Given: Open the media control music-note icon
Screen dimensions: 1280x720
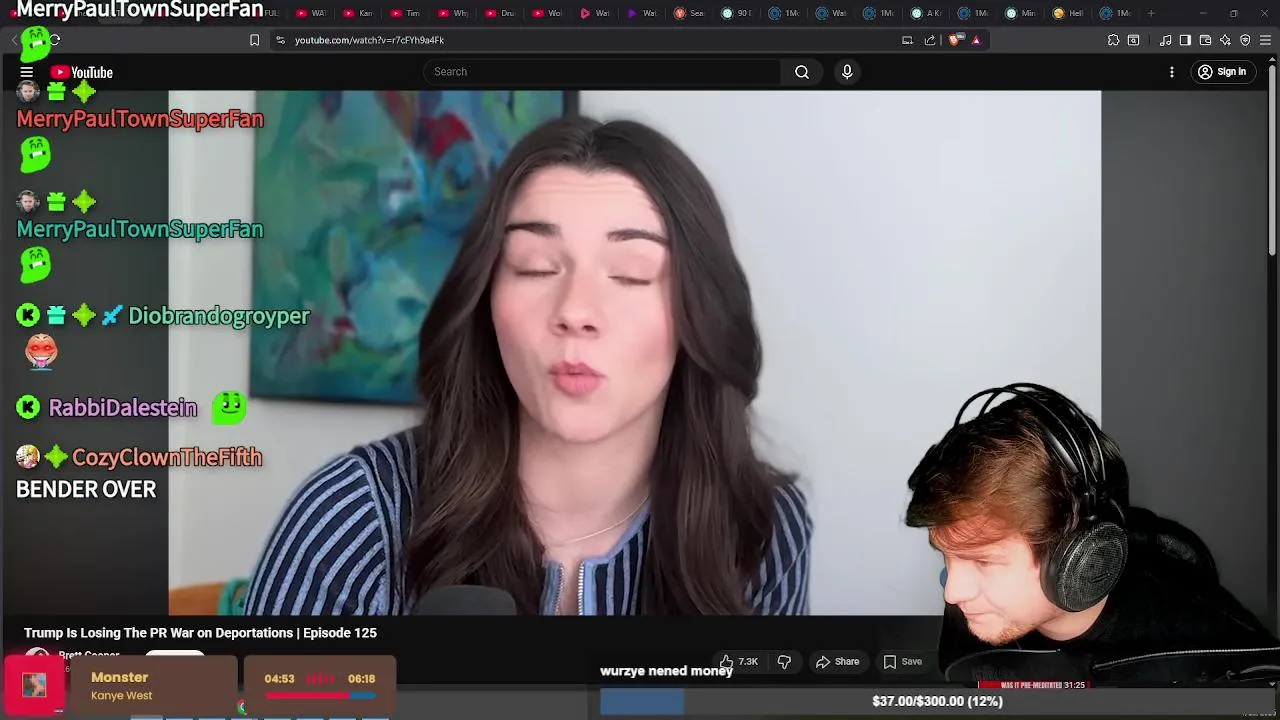Looking at the screenshot, I should 1166,40.
